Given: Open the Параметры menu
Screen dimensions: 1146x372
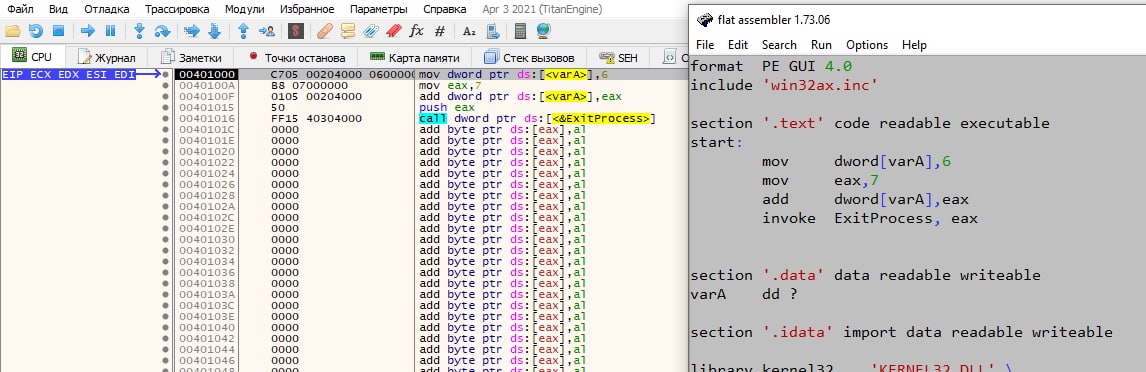Looking at the screenshot, I should 379,10.
